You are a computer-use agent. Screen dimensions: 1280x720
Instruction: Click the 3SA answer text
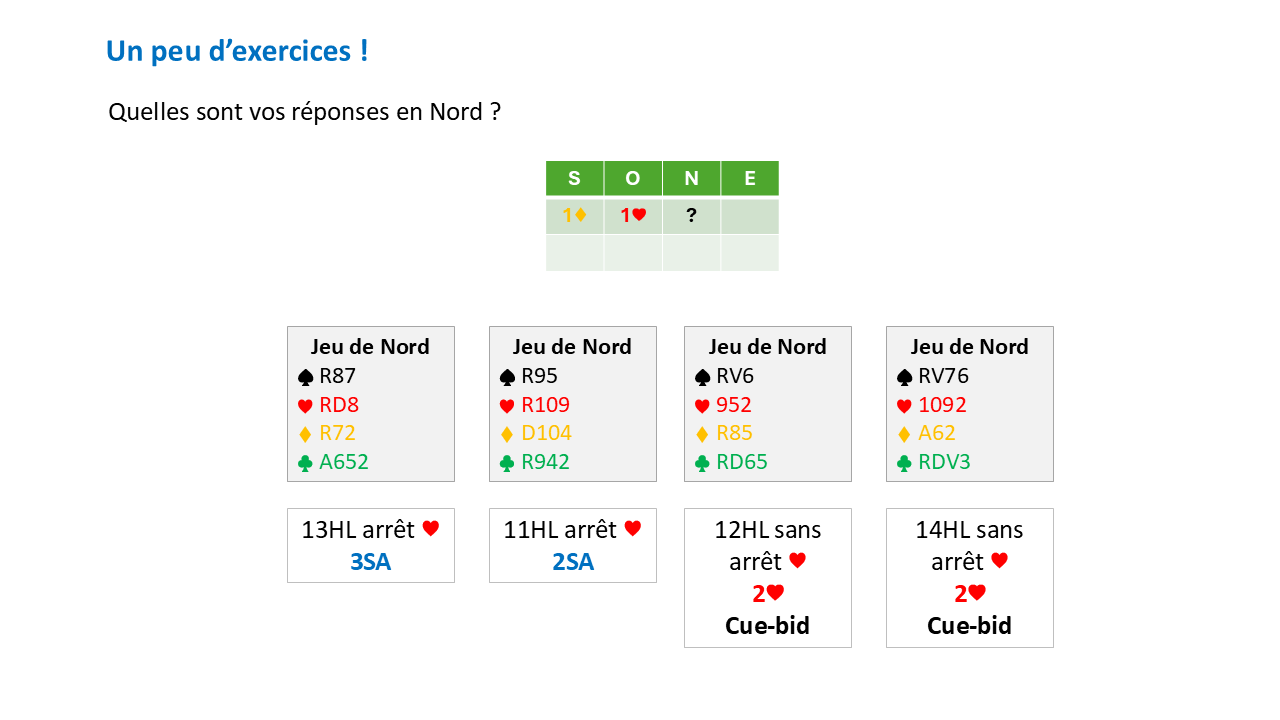click(x=370, y=562)
